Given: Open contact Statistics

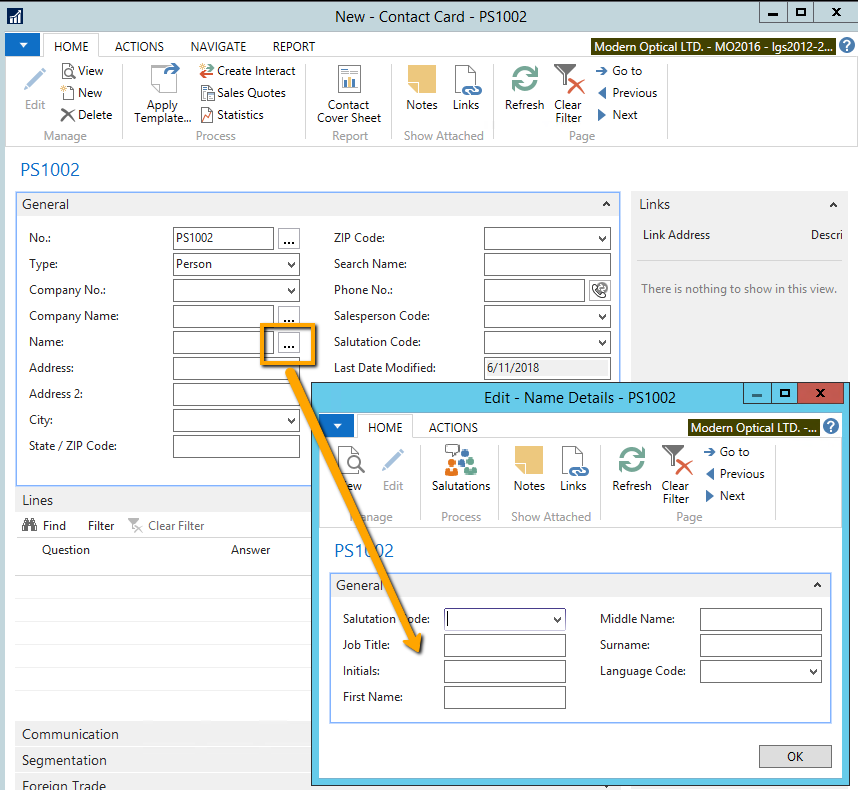Looking at the screenshot, I should [232, 115].
